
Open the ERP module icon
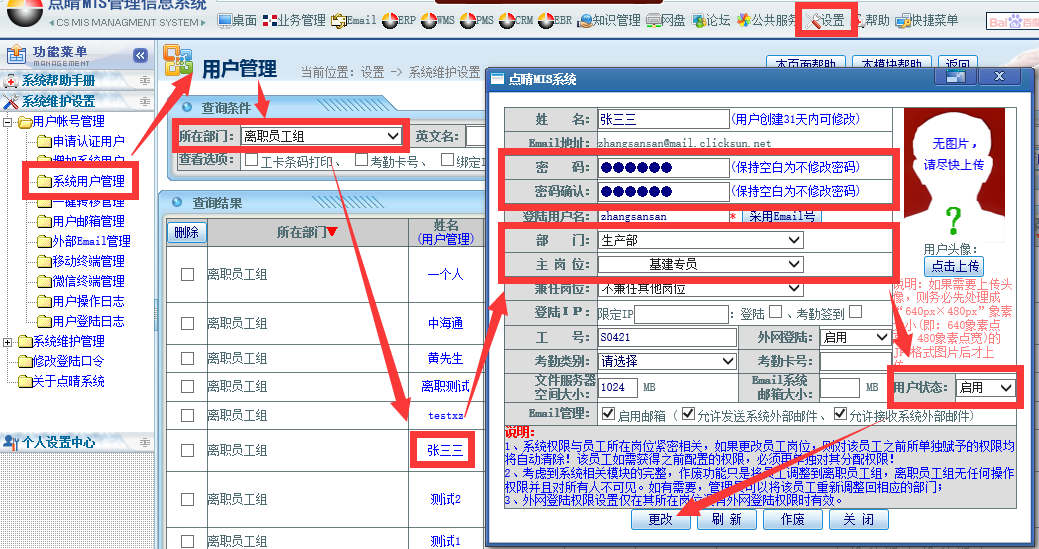pos(400,20)
